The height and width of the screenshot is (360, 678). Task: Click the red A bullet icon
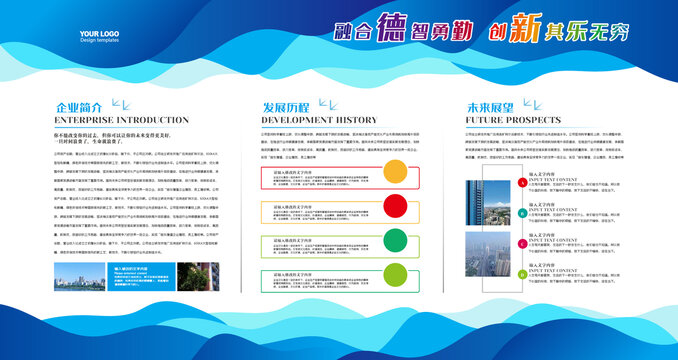(522, 182)
